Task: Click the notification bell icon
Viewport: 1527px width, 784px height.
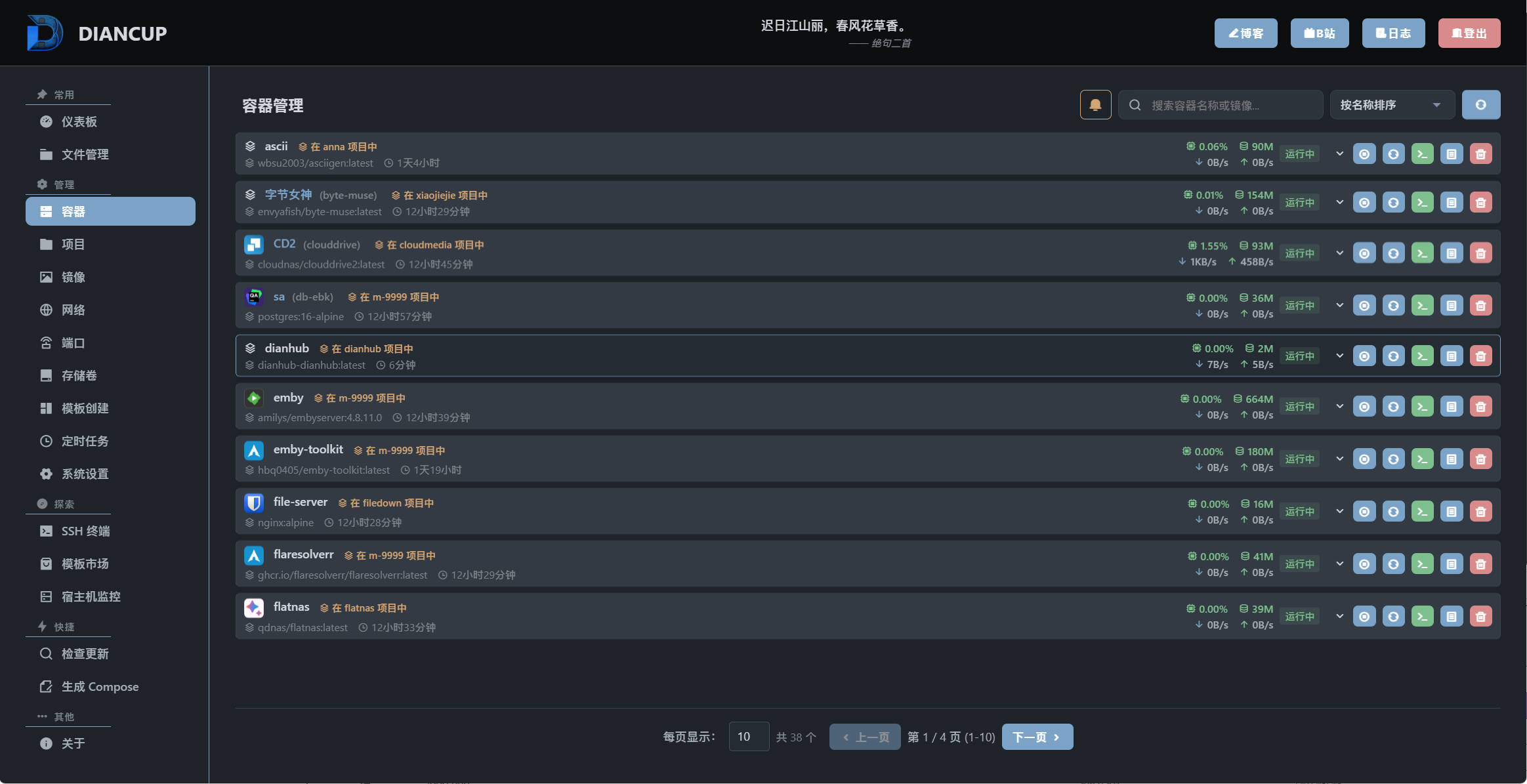Action: pos(1095,105)
